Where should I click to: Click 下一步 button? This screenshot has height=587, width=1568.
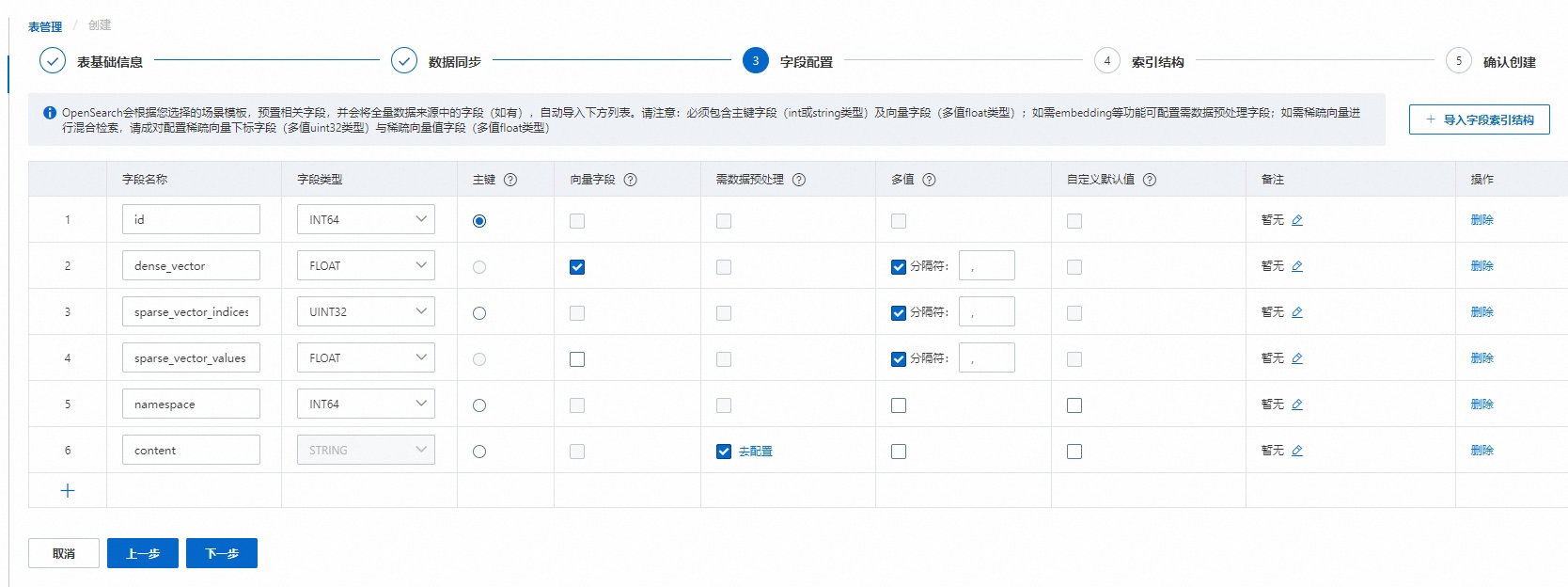click(x=222, y=553)
